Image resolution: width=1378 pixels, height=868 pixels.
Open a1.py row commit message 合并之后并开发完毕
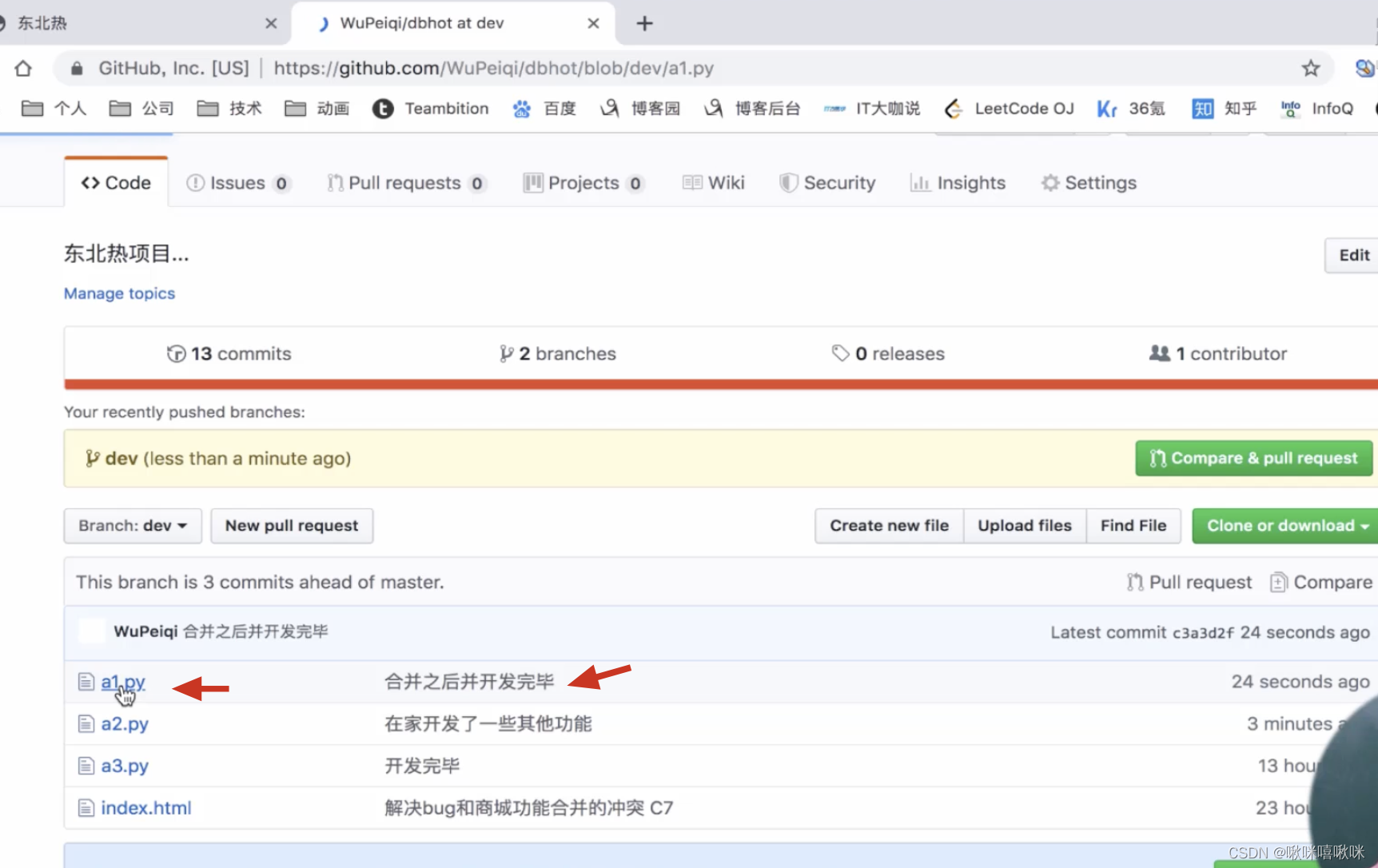pyautogui.click(x=469, y=682)
